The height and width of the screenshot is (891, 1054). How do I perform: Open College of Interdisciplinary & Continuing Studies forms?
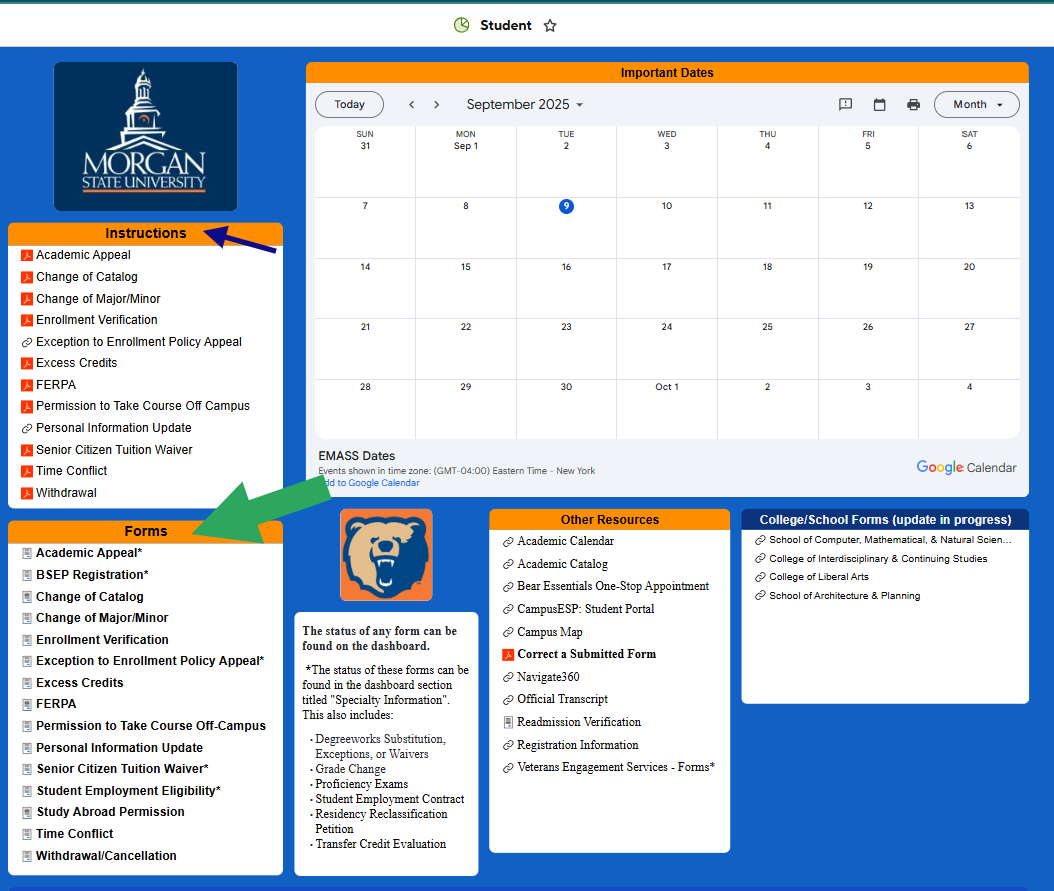[878, 558]
